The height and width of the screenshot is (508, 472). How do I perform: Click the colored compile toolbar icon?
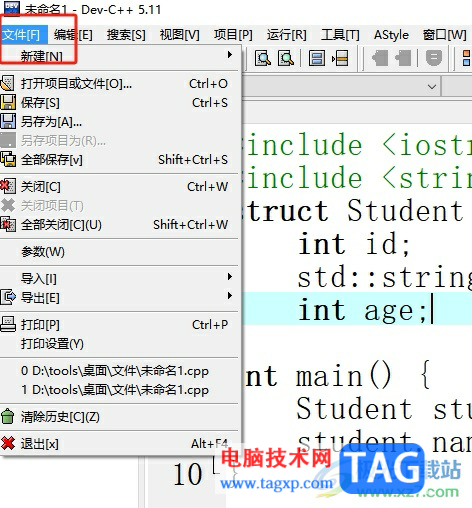(x=467, y=58)
